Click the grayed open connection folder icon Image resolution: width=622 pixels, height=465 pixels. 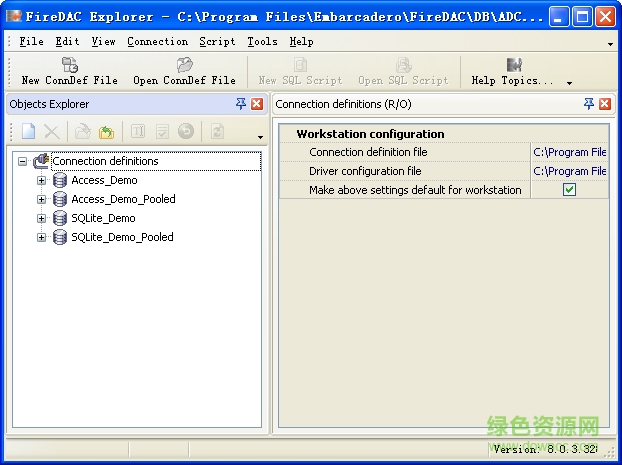83,131
